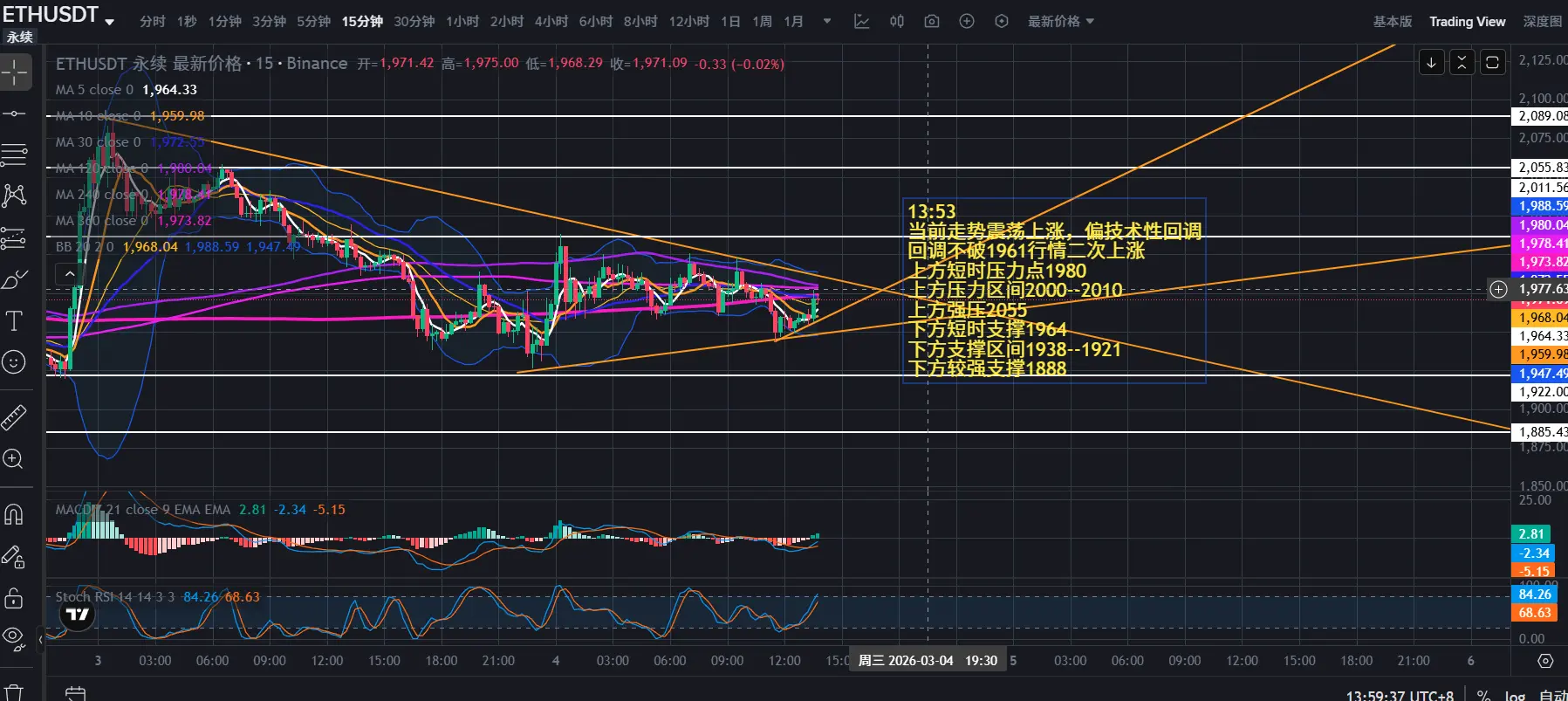The image size is (1568, 701).
Task: Select the 12小时 timeframe
Action: point(689,21)
